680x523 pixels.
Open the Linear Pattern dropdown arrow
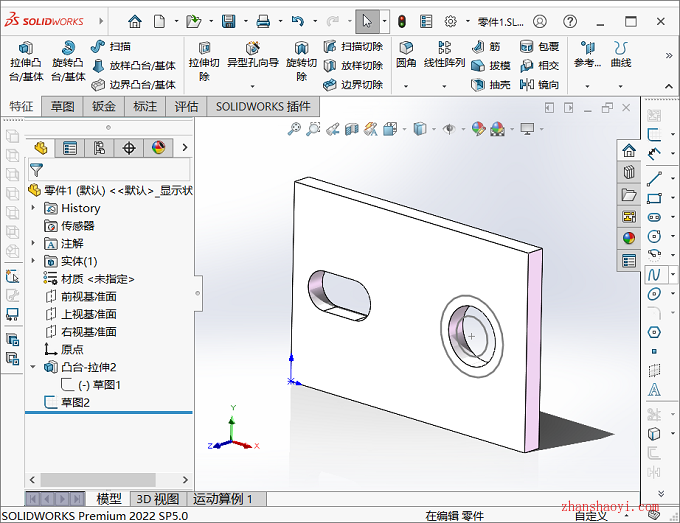[444, 87]
